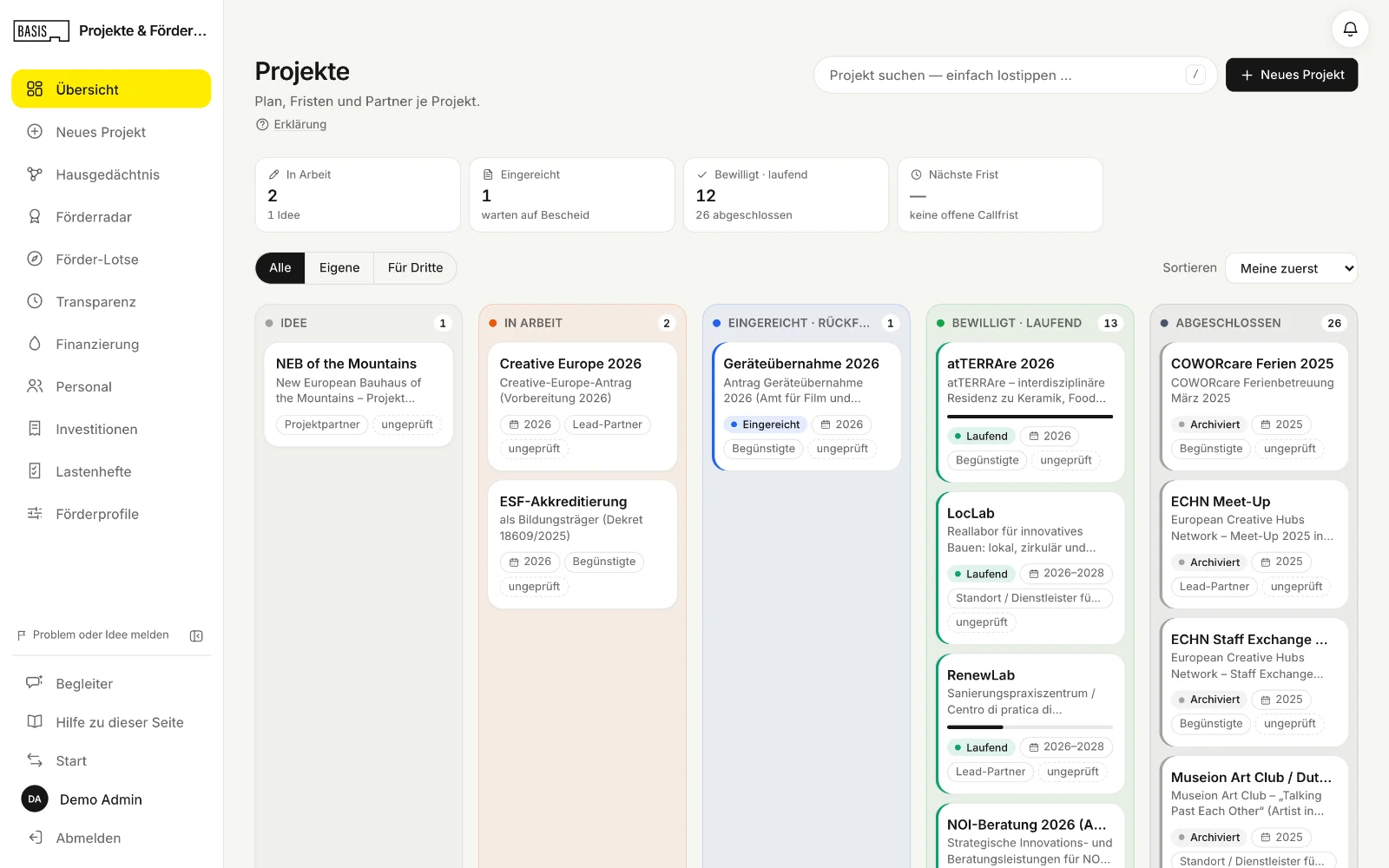Click the Hausgedächtnis sidebar icon

[35, 174]
